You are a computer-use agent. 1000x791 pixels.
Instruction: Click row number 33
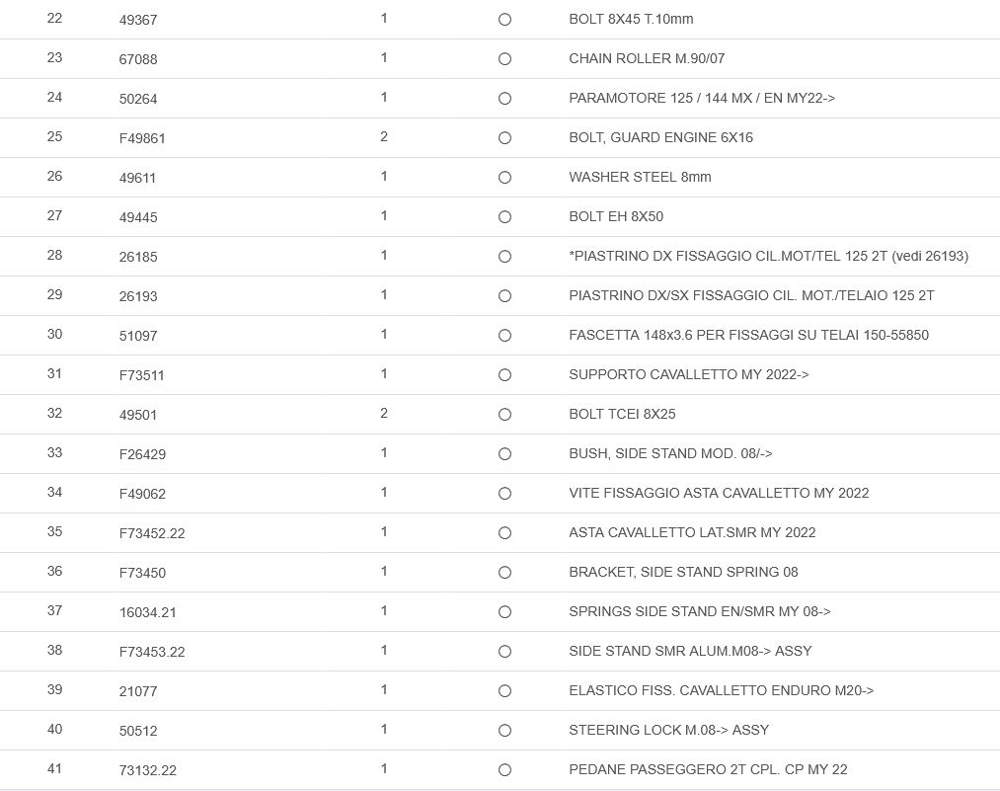[x=54, y=453]
